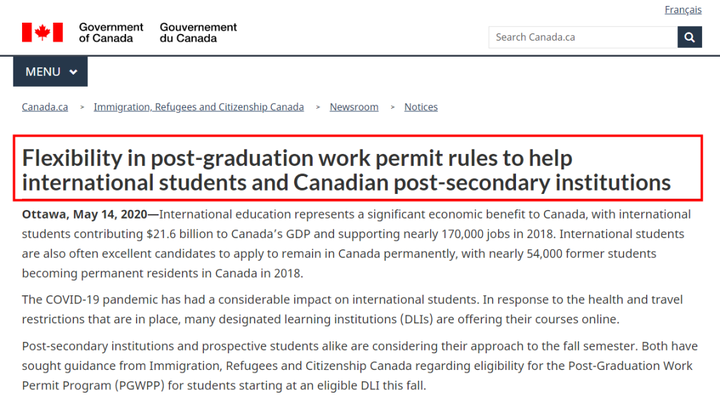Screen dimensions: 720x398
Task: Switch language to Français
Action: (683, 10)
